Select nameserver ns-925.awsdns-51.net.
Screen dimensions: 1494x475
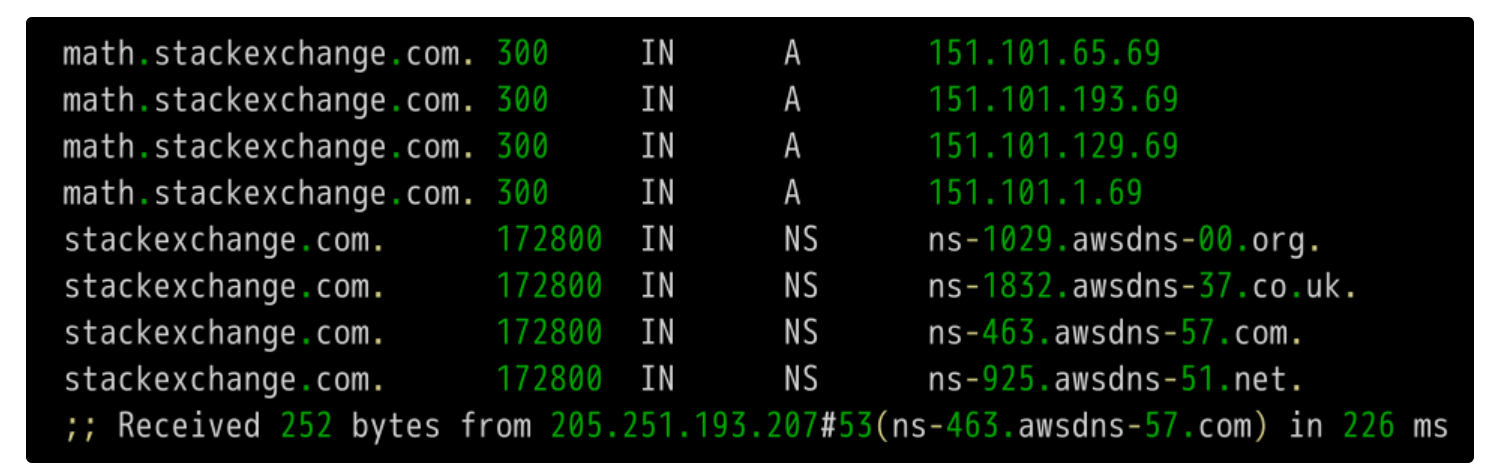point(1116,380)
